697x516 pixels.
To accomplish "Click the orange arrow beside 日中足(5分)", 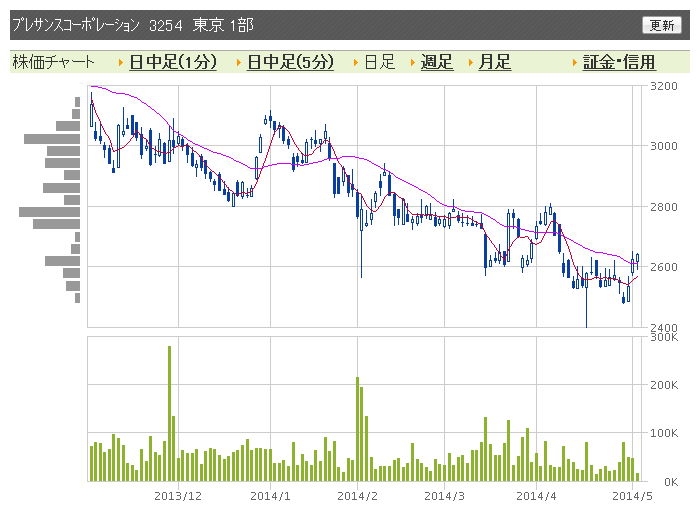I will (239, 63).
